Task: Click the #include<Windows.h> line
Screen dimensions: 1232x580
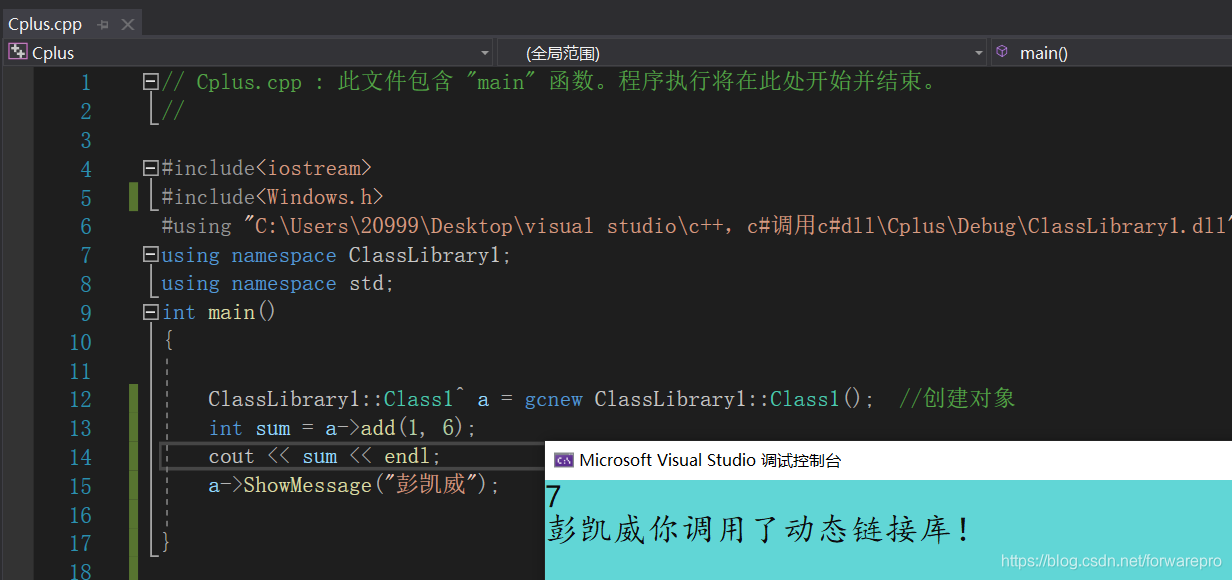Action: coord(272,197)
